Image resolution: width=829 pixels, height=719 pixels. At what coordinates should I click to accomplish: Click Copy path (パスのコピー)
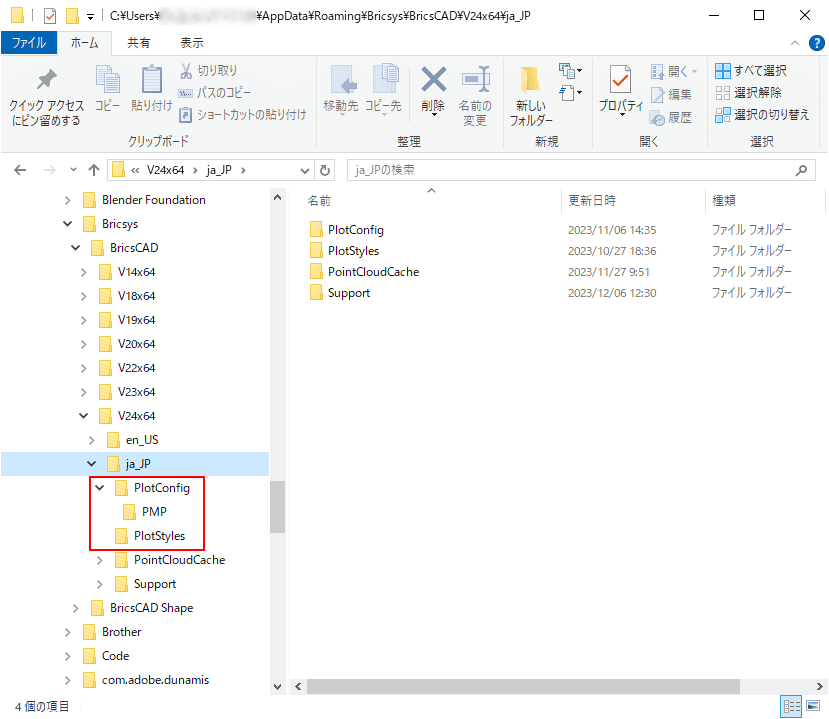(215, 93)
